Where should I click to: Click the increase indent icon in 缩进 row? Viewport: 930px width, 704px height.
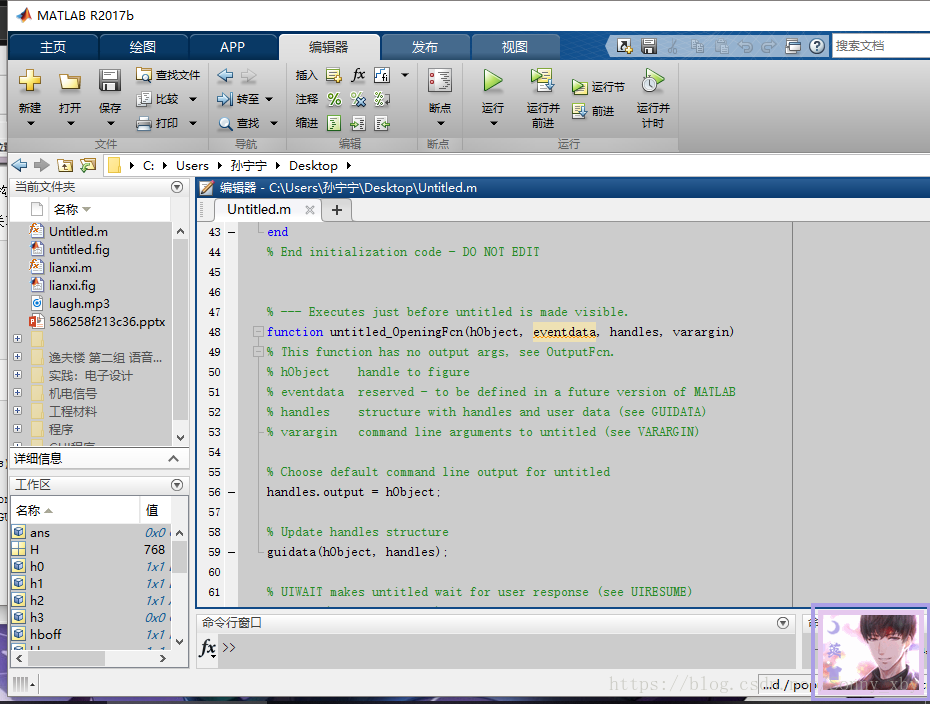358,123
